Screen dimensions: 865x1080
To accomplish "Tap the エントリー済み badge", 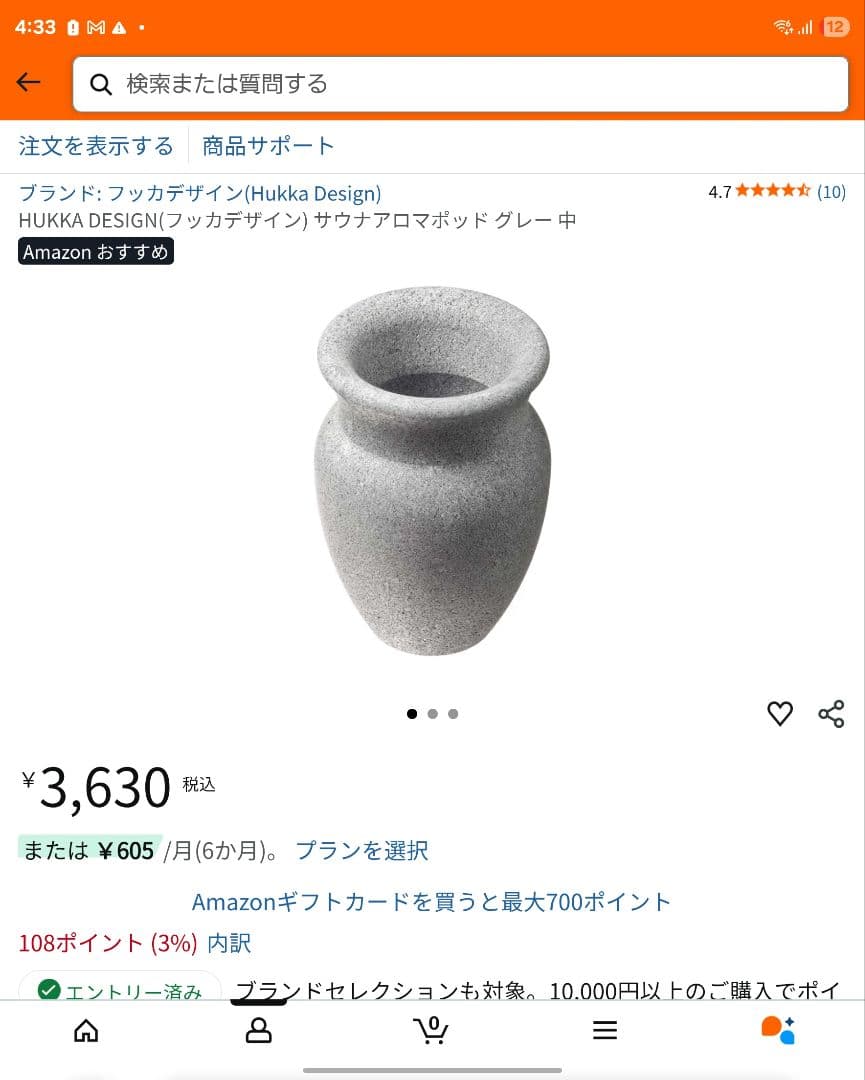I will tap(120, 990).
